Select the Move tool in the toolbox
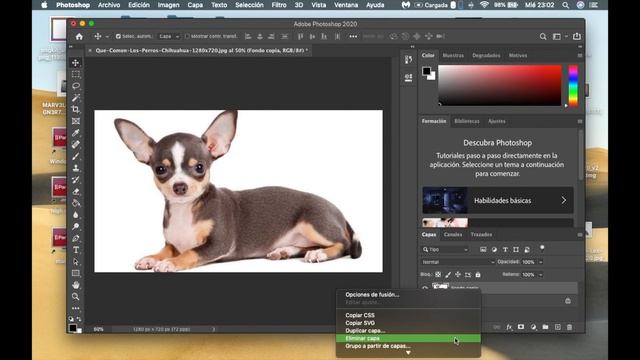The image size is (640, 360). pos(76,62)
